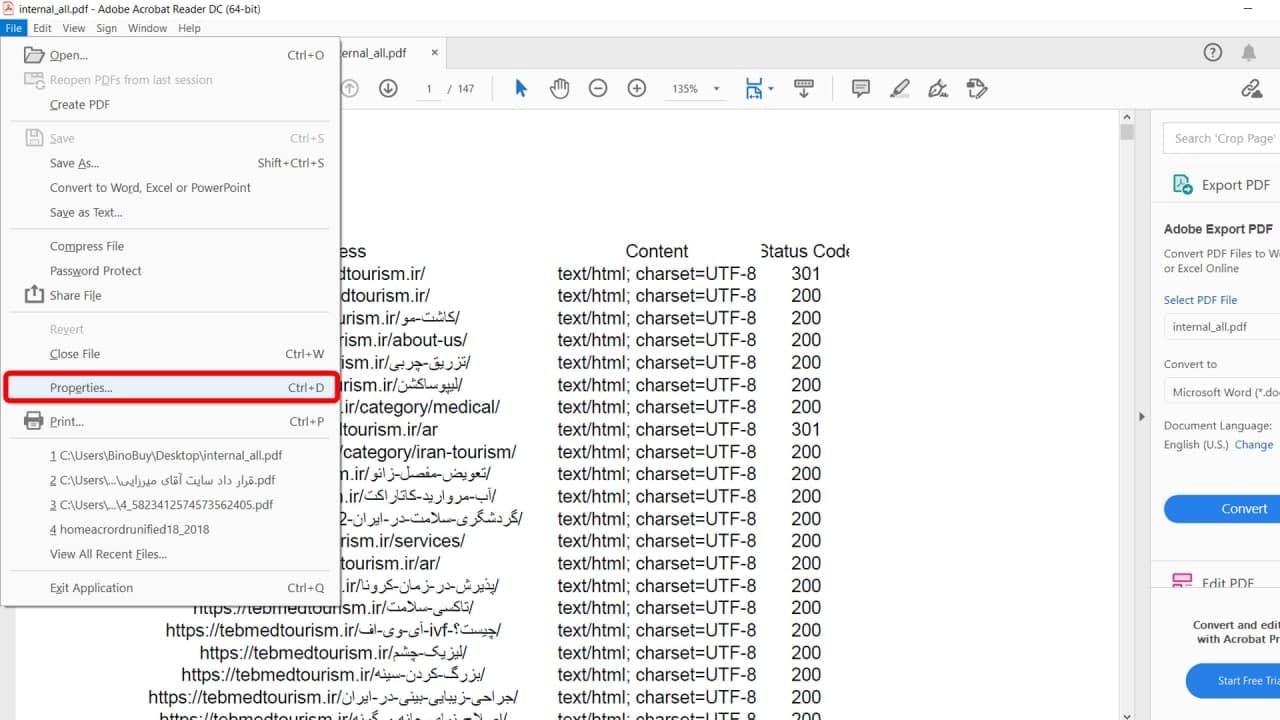1280x720 pixels.
Task: Click the Start Free Trial button
Action: pyautogui.click(x=1233, y=681)
